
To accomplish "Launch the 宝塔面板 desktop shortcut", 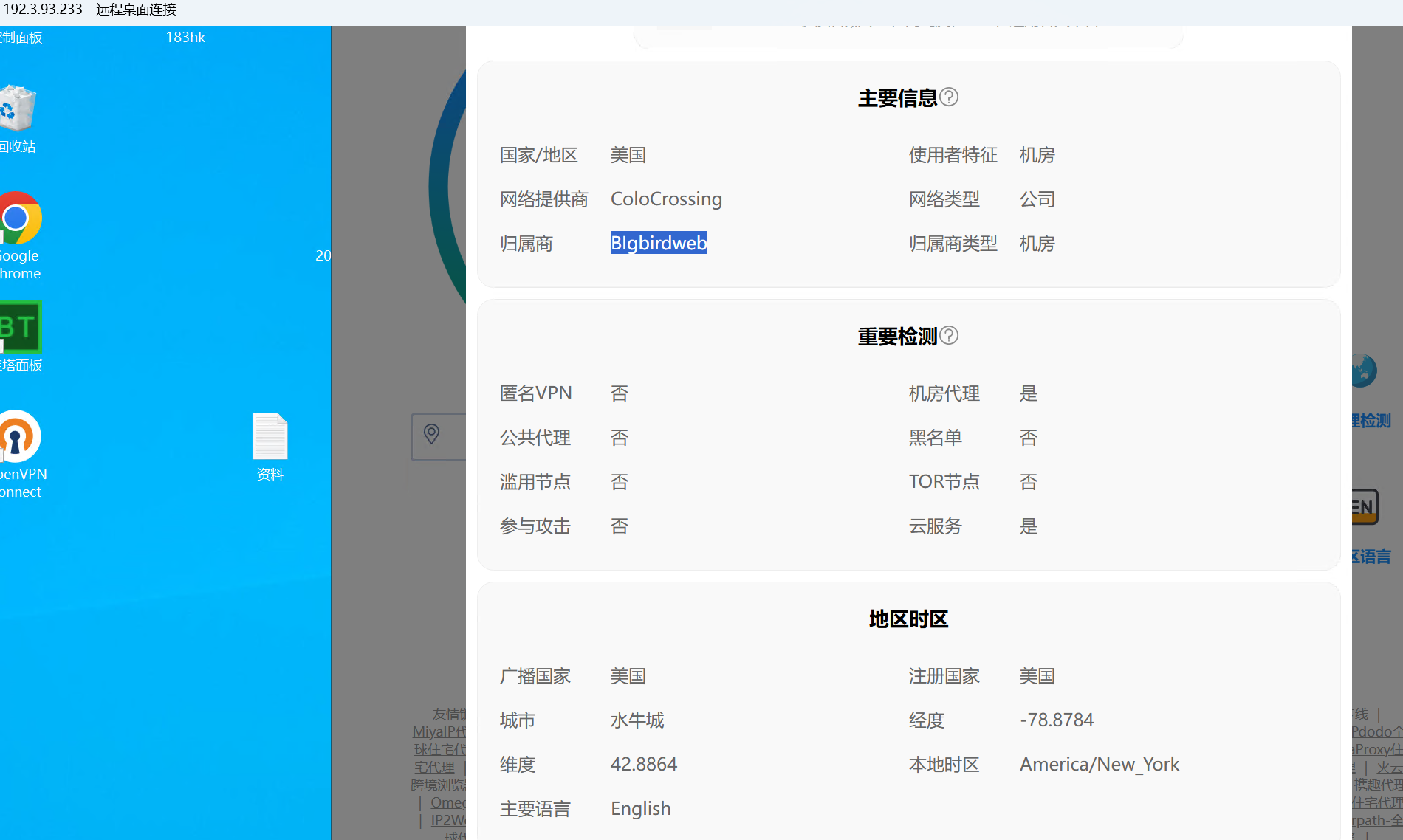I will click(20, 328).
